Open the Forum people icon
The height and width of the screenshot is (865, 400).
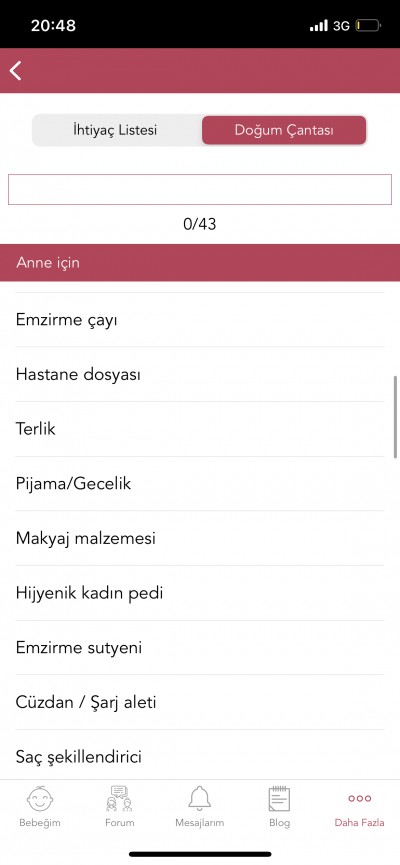(120, 799)
